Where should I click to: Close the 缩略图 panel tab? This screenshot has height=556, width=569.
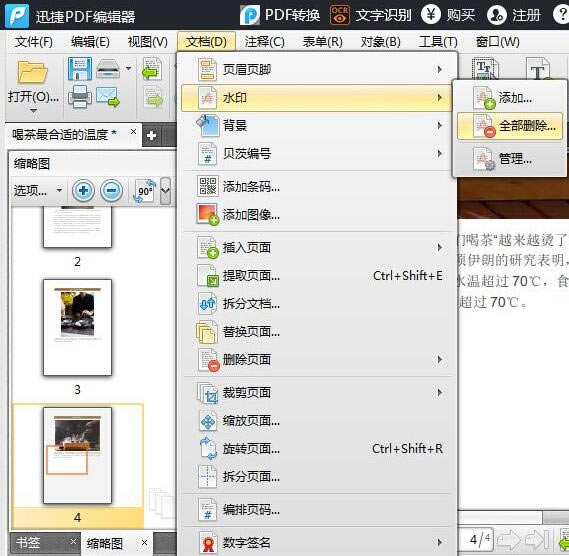(x=144, y=543)
